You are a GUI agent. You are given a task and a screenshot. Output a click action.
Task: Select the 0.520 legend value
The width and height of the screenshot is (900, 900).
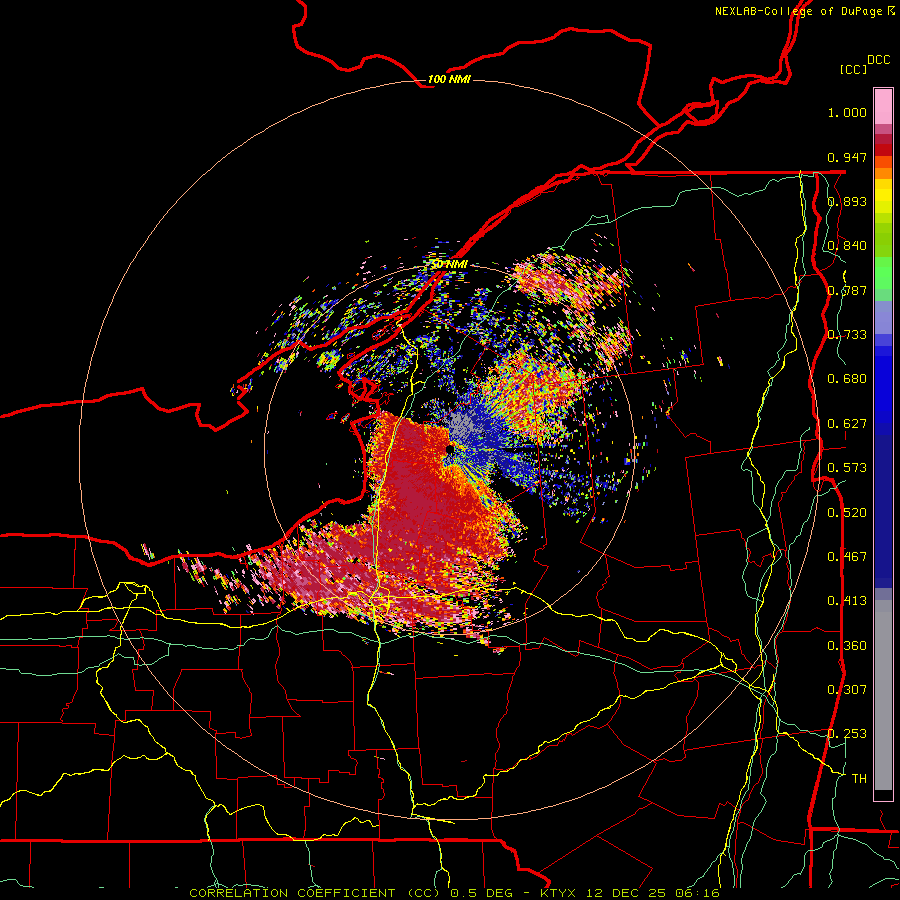click(847, 513)
